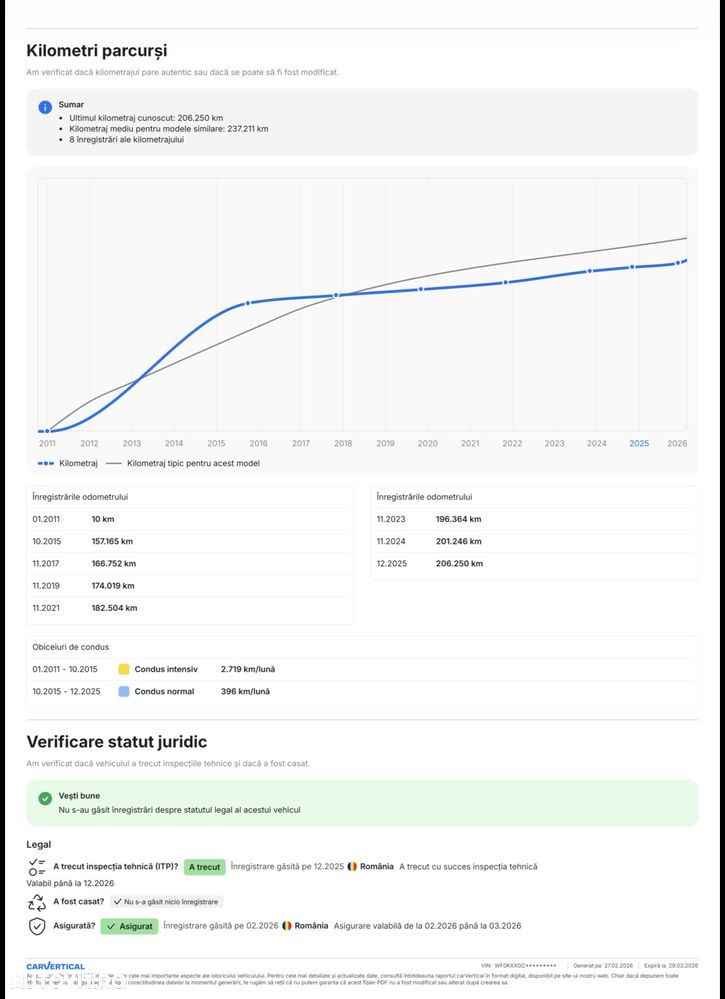Screen dimensions: 725x999
Task: Click the ITP inspection checklist icon
Action: pos(37,866)
